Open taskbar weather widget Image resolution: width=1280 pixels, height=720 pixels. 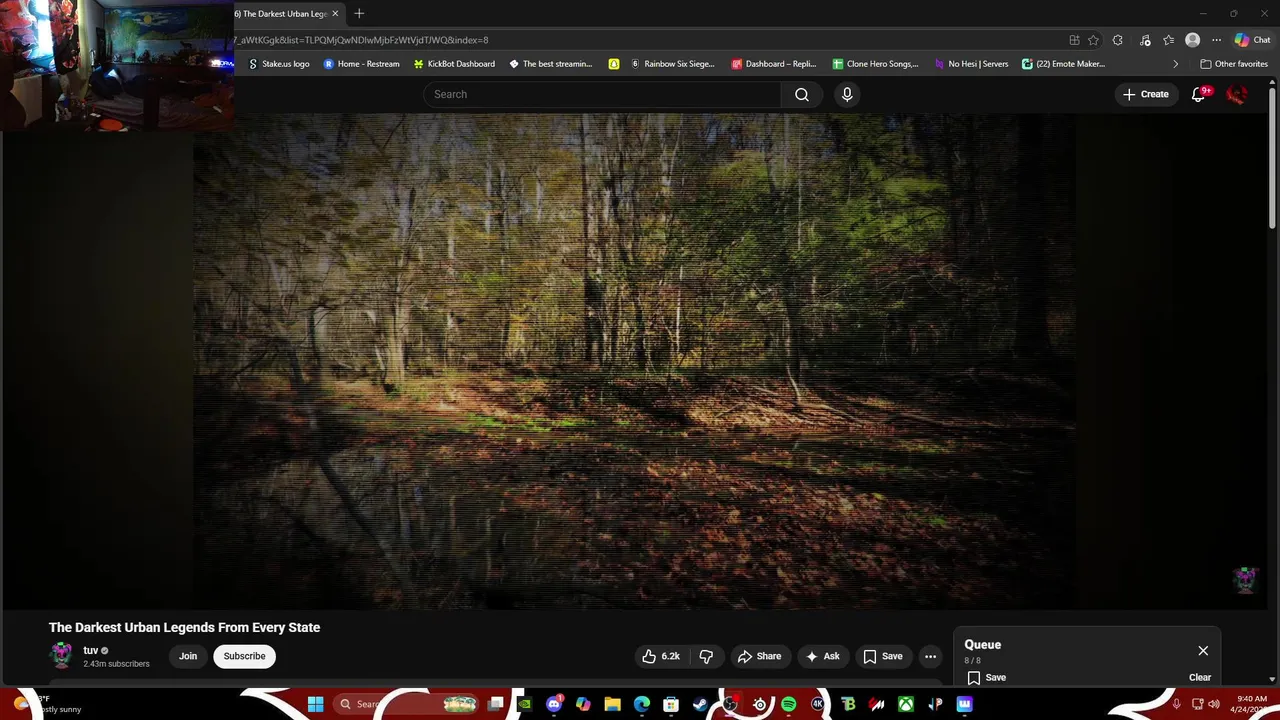45,704
